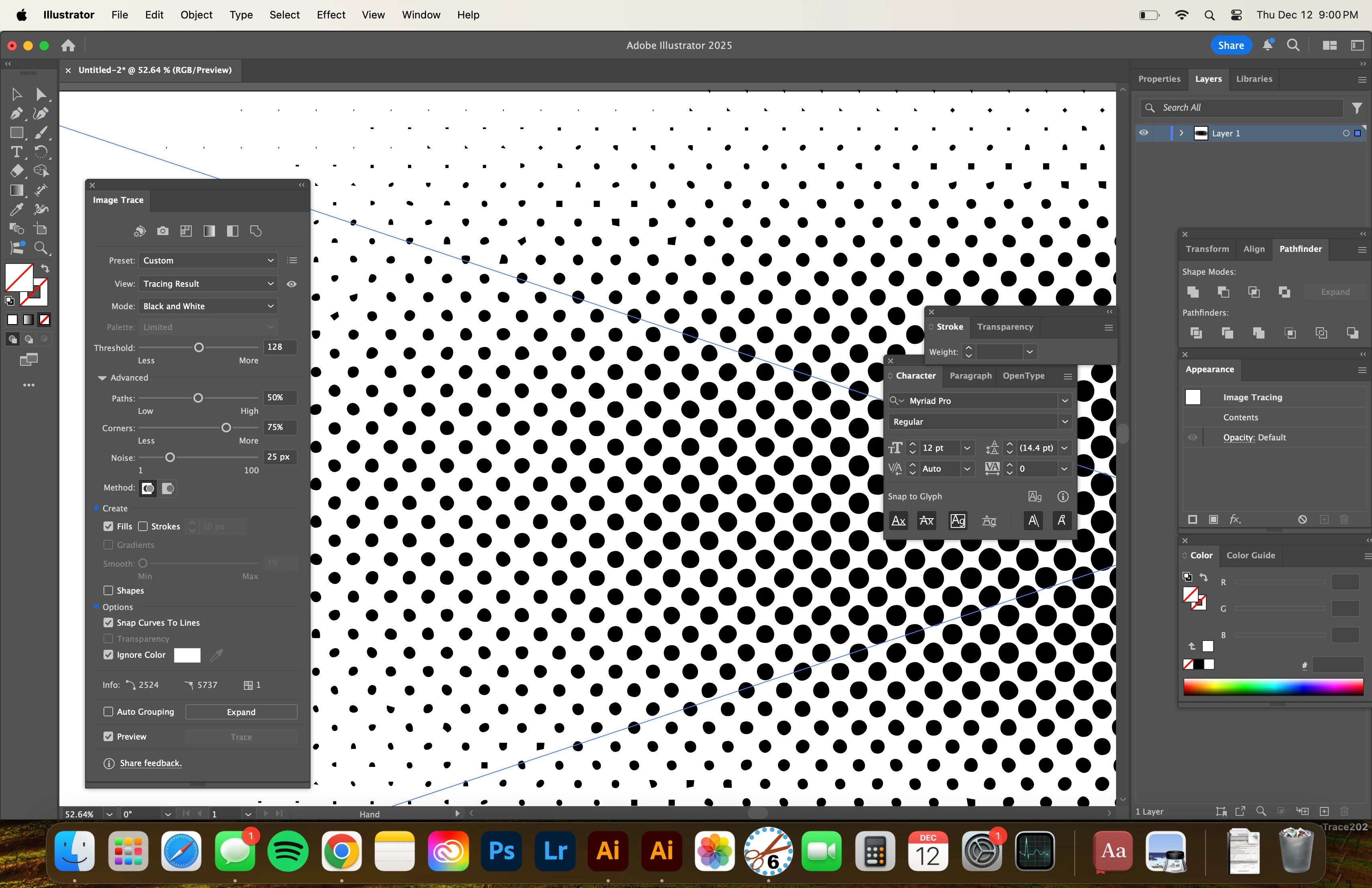Click Add New Effect fx icon
Screen dimensions: 1372x888
(x=1235, y=519)
